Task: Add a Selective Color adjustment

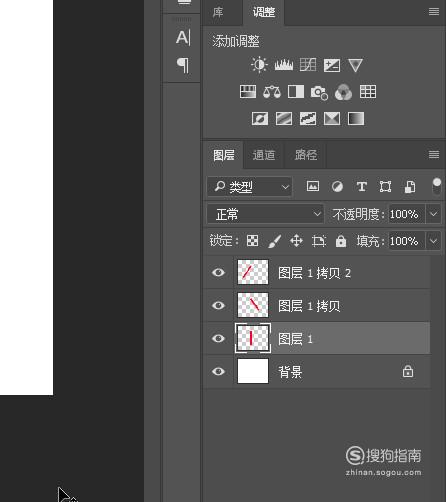Action: [332, 118]
